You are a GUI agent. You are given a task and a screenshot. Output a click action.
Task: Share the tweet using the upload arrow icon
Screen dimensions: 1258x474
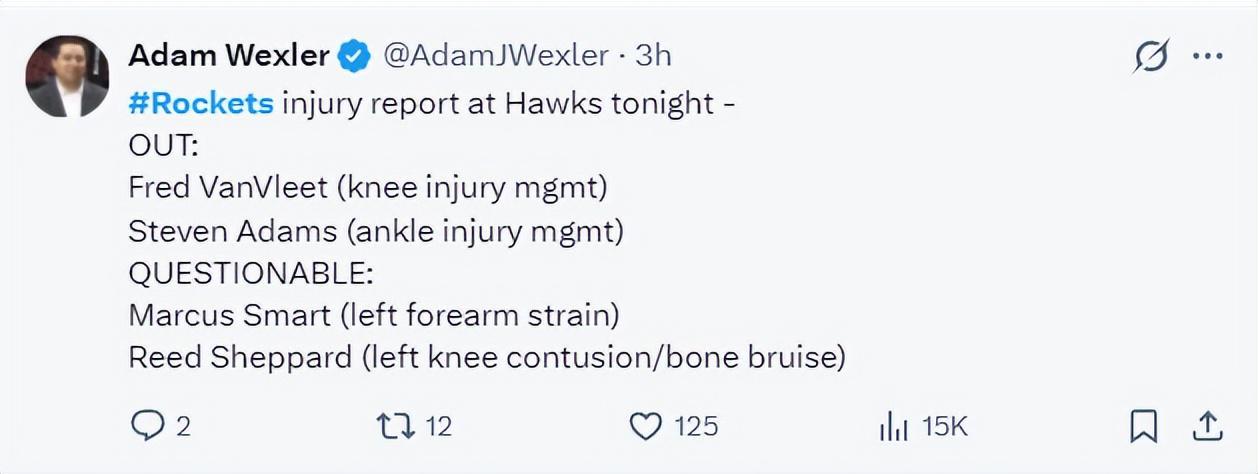1208,426
